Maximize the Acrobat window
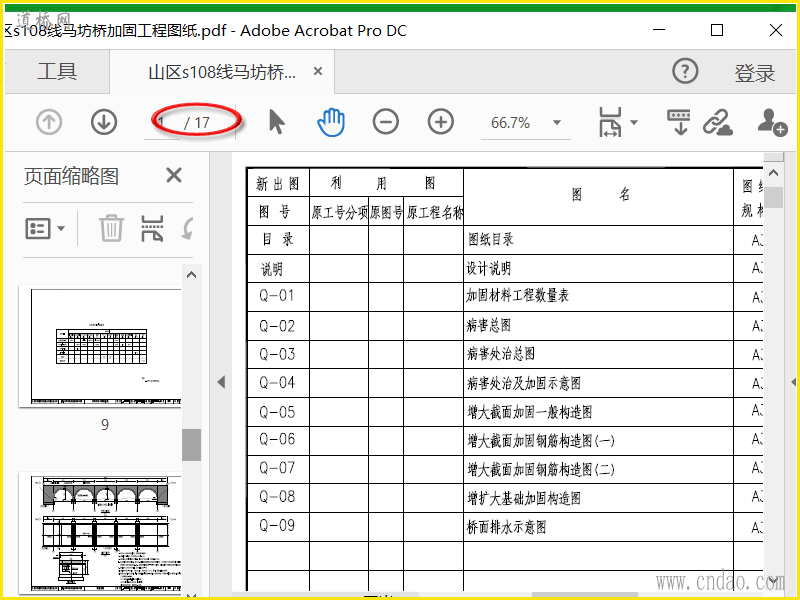This screenshot has height=600, width=800. click(717, 31)
